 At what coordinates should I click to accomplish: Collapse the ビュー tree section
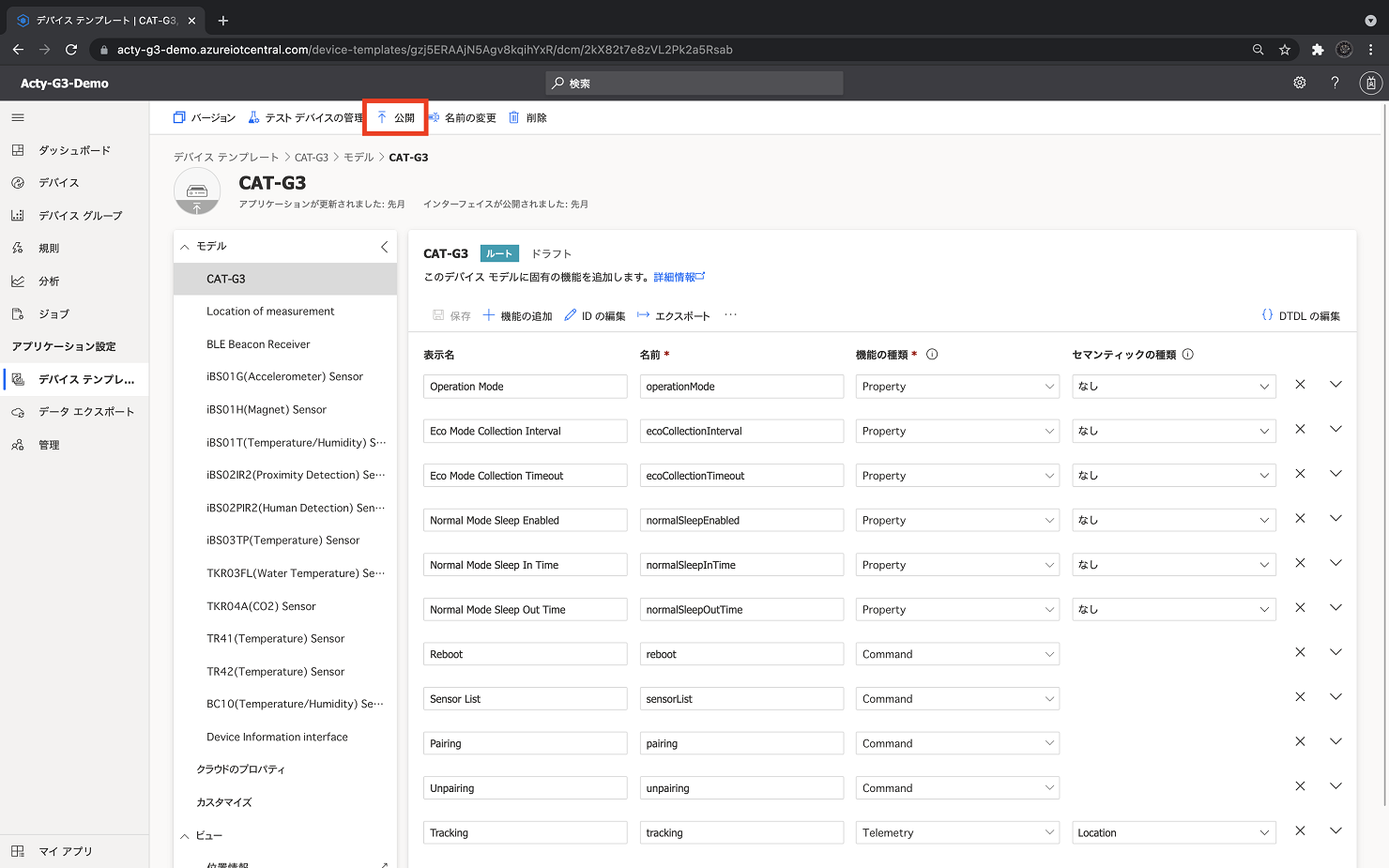point(185,836)
